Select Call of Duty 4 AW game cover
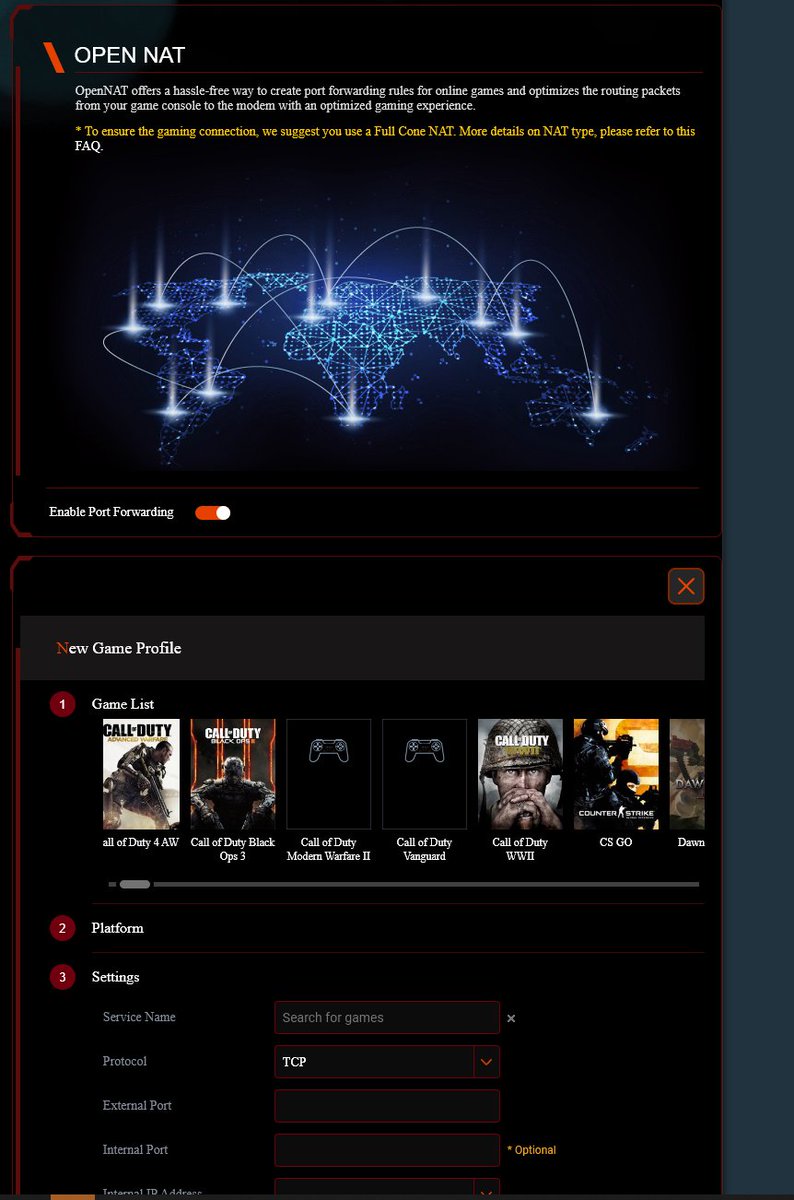 coord(141,774)
